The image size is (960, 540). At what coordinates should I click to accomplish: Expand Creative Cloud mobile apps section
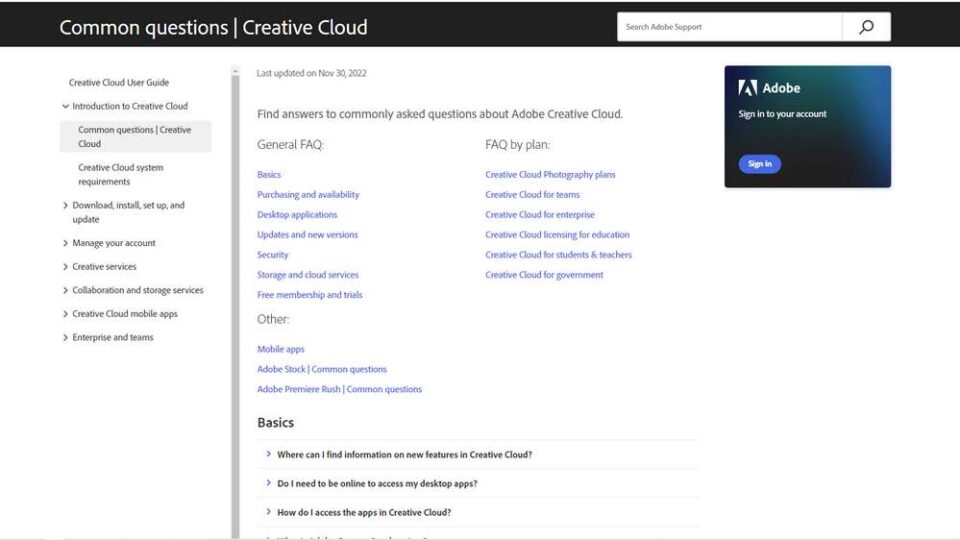[66, 314]
